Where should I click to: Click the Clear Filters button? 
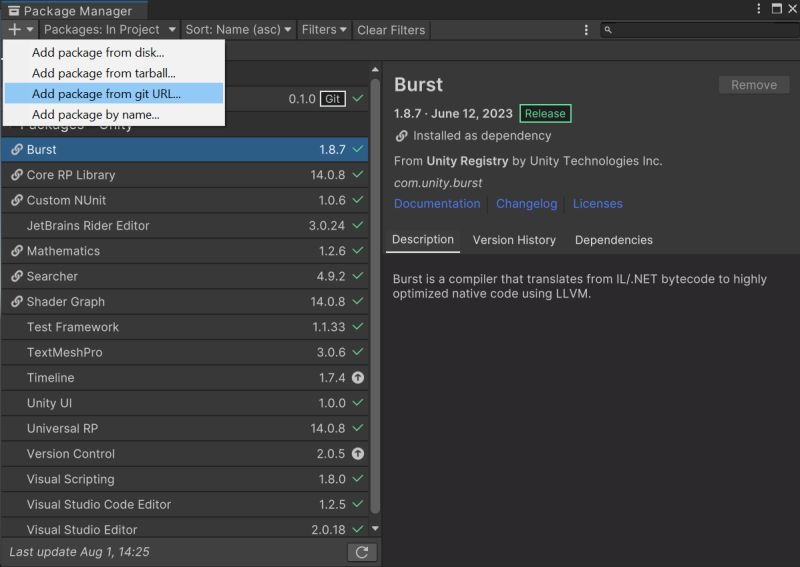coord(391,30)
